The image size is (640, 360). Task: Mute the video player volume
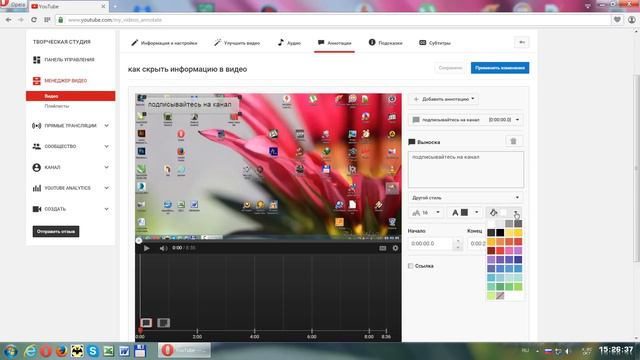163,248
